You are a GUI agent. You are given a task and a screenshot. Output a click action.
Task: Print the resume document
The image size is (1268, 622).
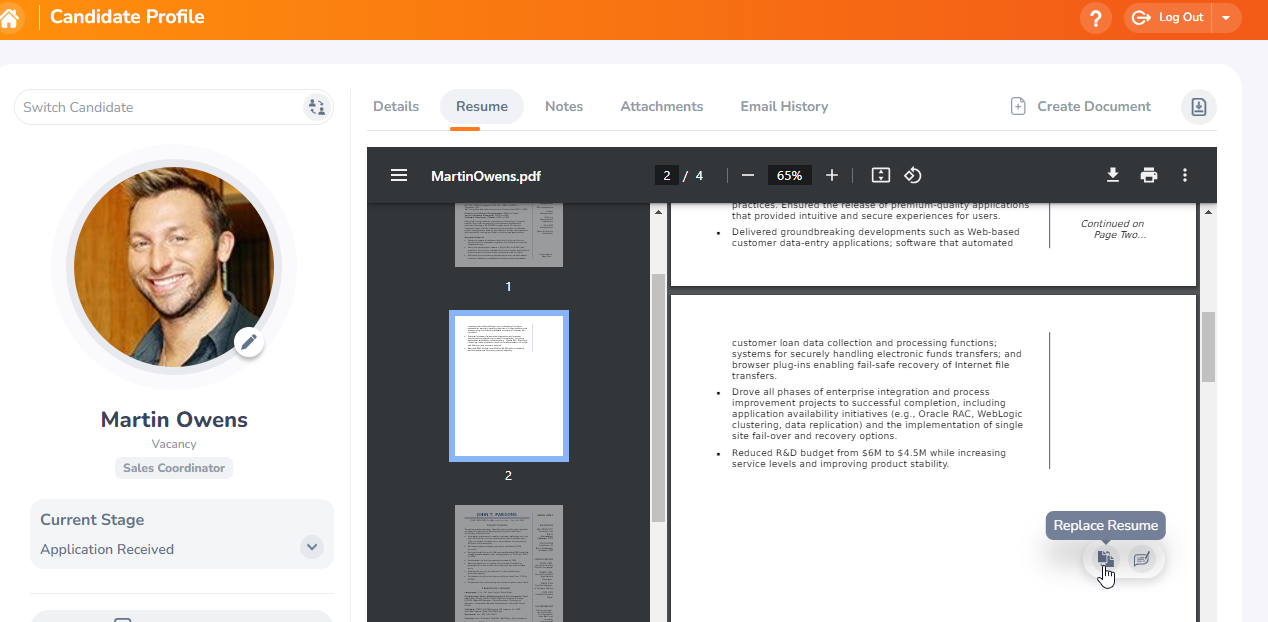[1149, 175]
